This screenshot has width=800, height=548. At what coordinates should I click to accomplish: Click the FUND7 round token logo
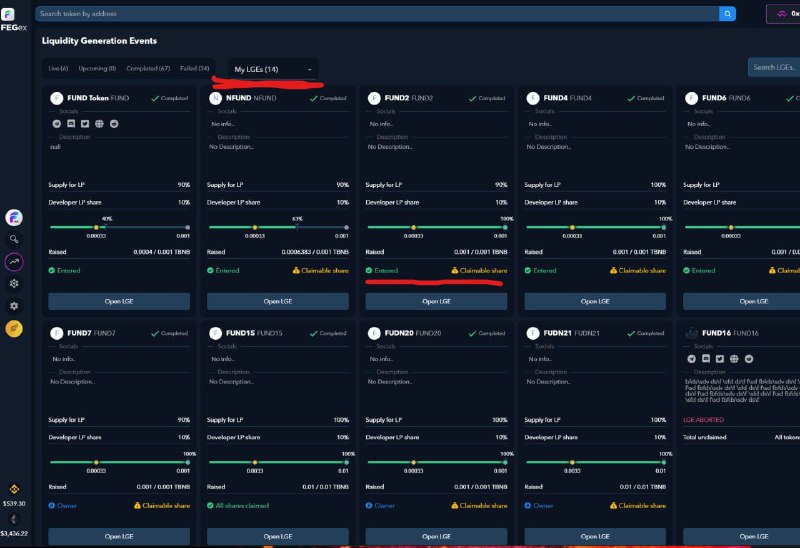tap(57, 333)
